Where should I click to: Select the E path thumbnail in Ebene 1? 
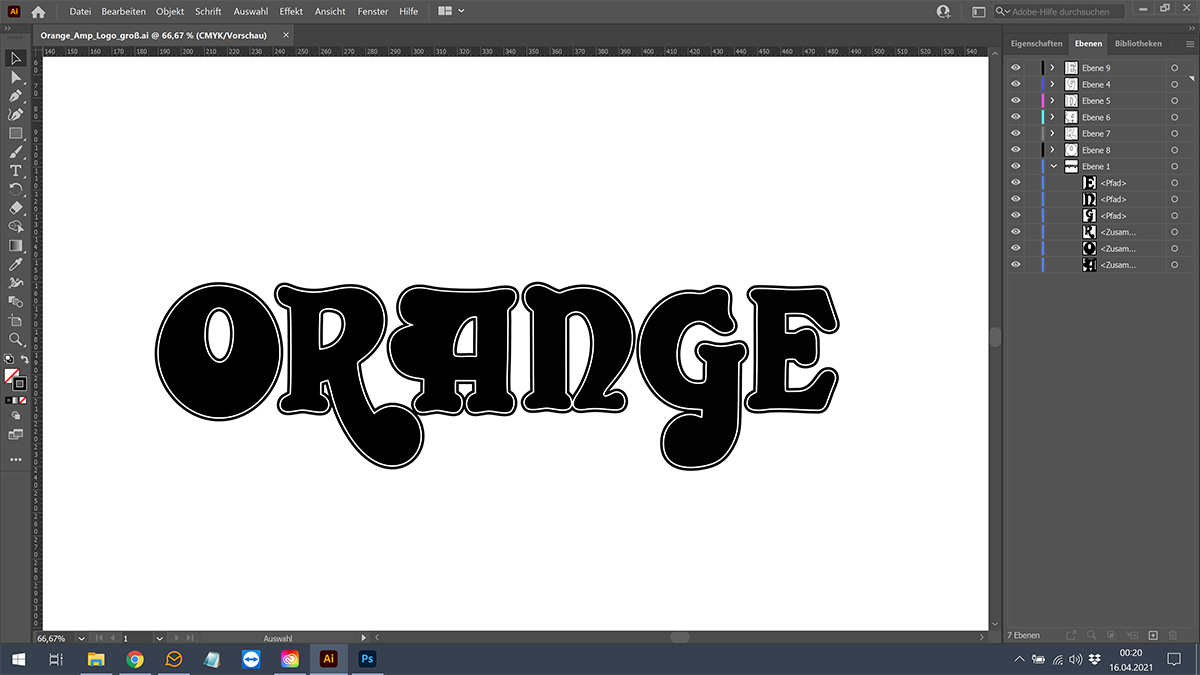[x=1090, y=183]
